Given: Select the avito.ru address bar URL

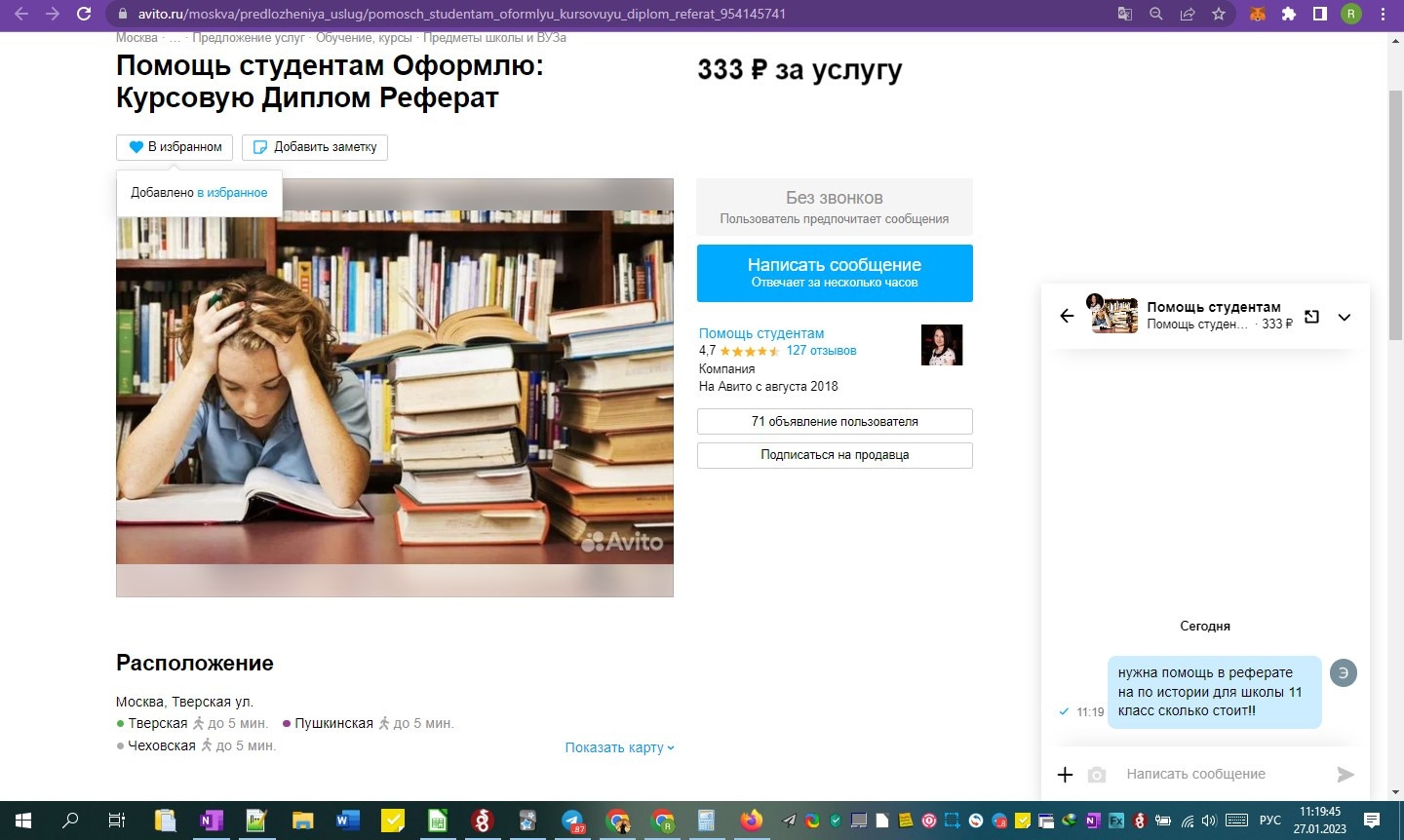Looking at the screenshot, I should click(x=461, y=14).
